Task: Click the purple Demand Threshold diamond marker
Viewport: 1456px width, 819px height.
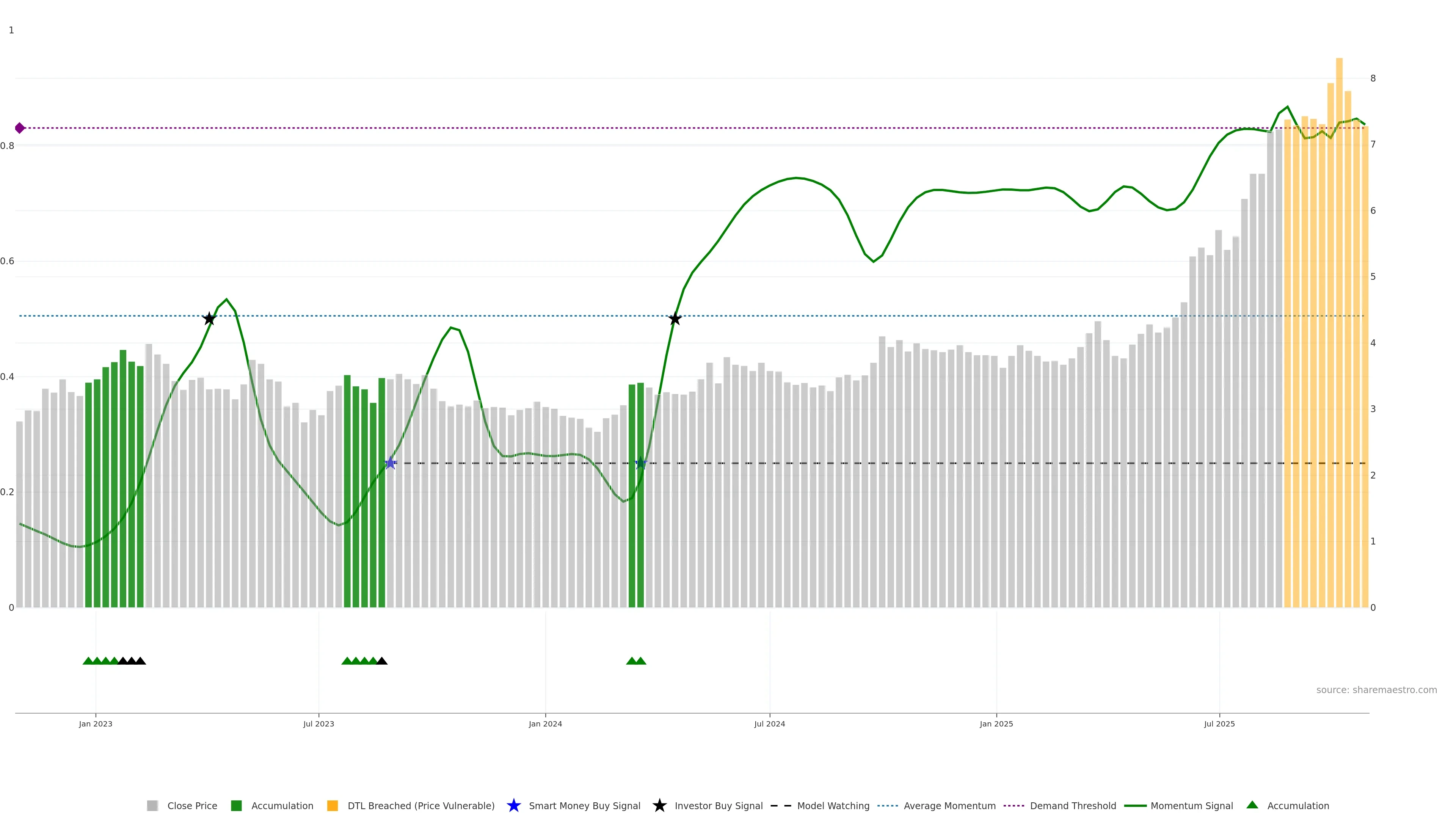Action: (20, 128)
